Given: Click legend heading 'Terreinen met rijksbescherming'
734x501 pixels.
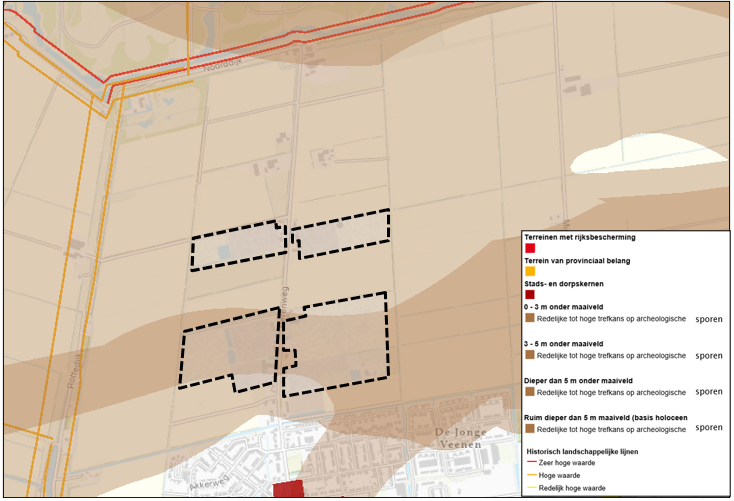Looking at the screenshot, I should pos(580,237).
